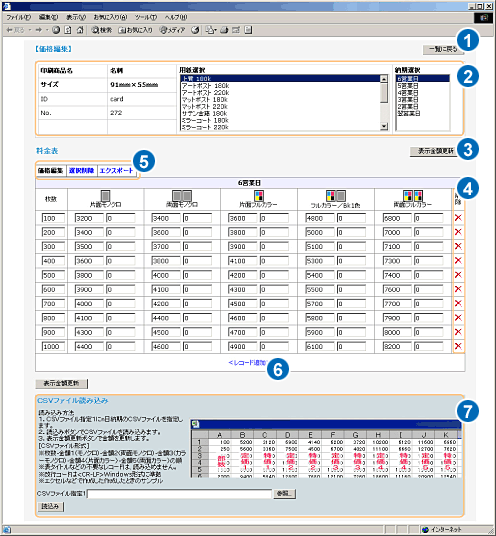
Task: Click the レコード追加 link
Action: 247,363
